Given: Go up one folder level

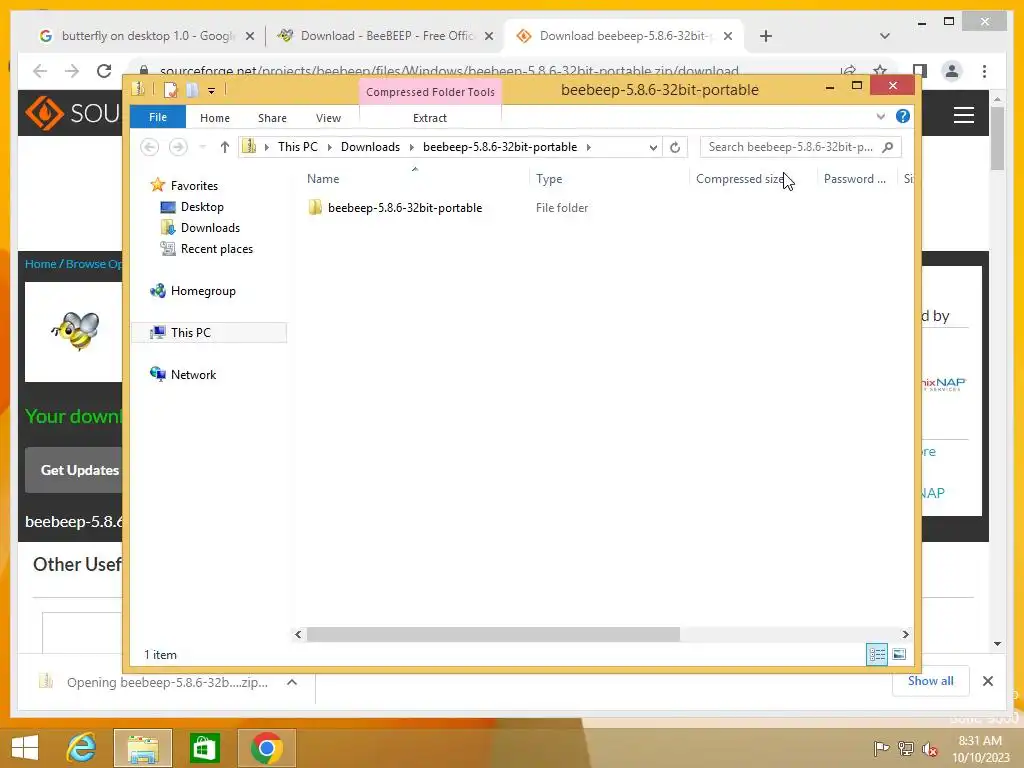Looking at the screenshot, I should [x=225, y=147].
